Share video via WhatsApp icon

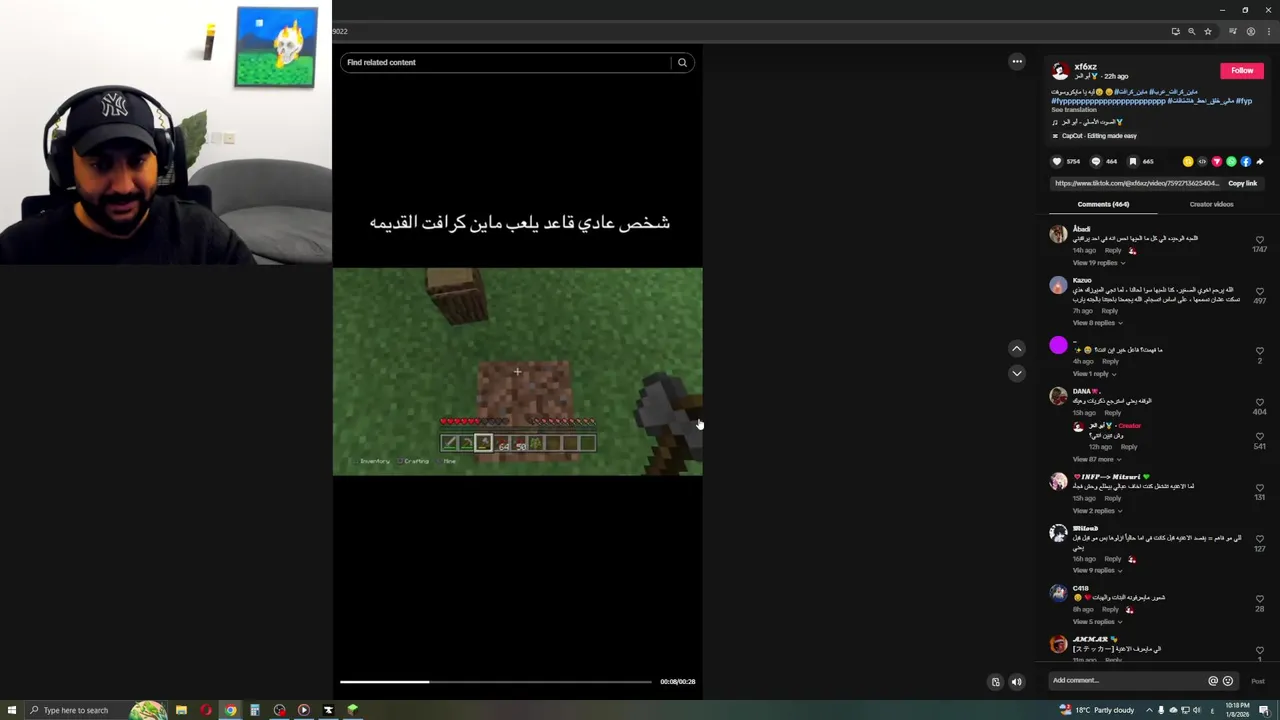pyautogui.click(x=1231, y=161)
